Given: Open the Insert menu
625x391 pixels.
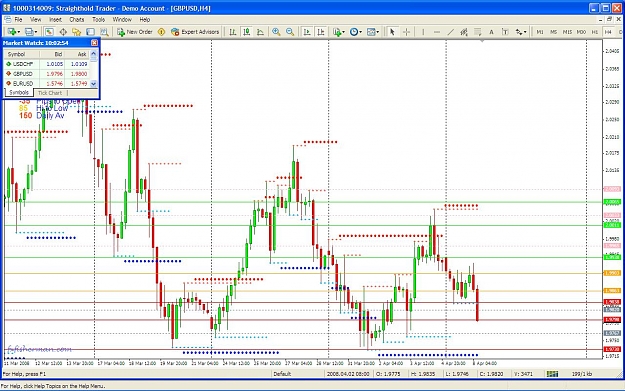Looking at the screenshot, I should [x=55, y=19].
